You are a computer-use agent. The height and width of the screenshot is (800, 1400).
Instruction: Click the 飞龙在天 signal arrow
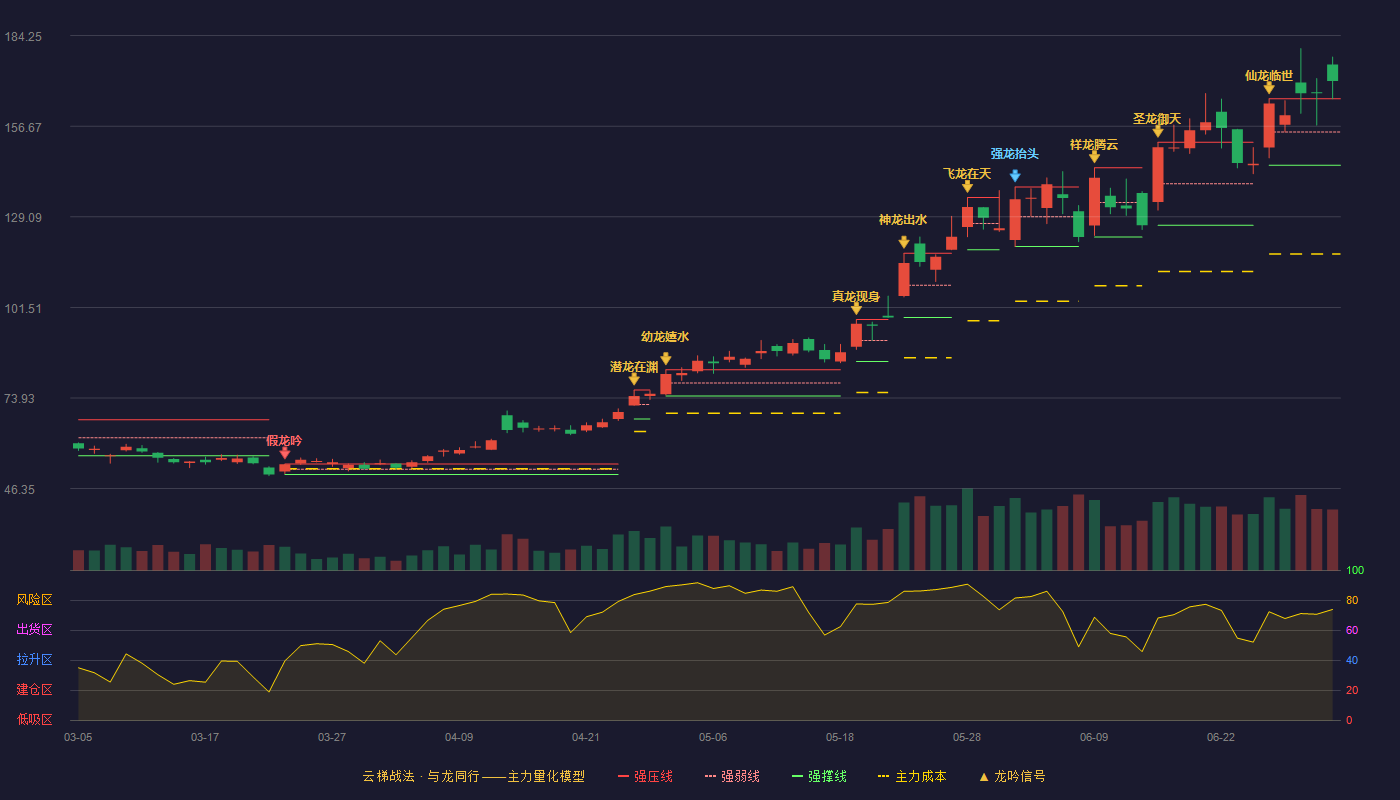click(x=967, y=186)
